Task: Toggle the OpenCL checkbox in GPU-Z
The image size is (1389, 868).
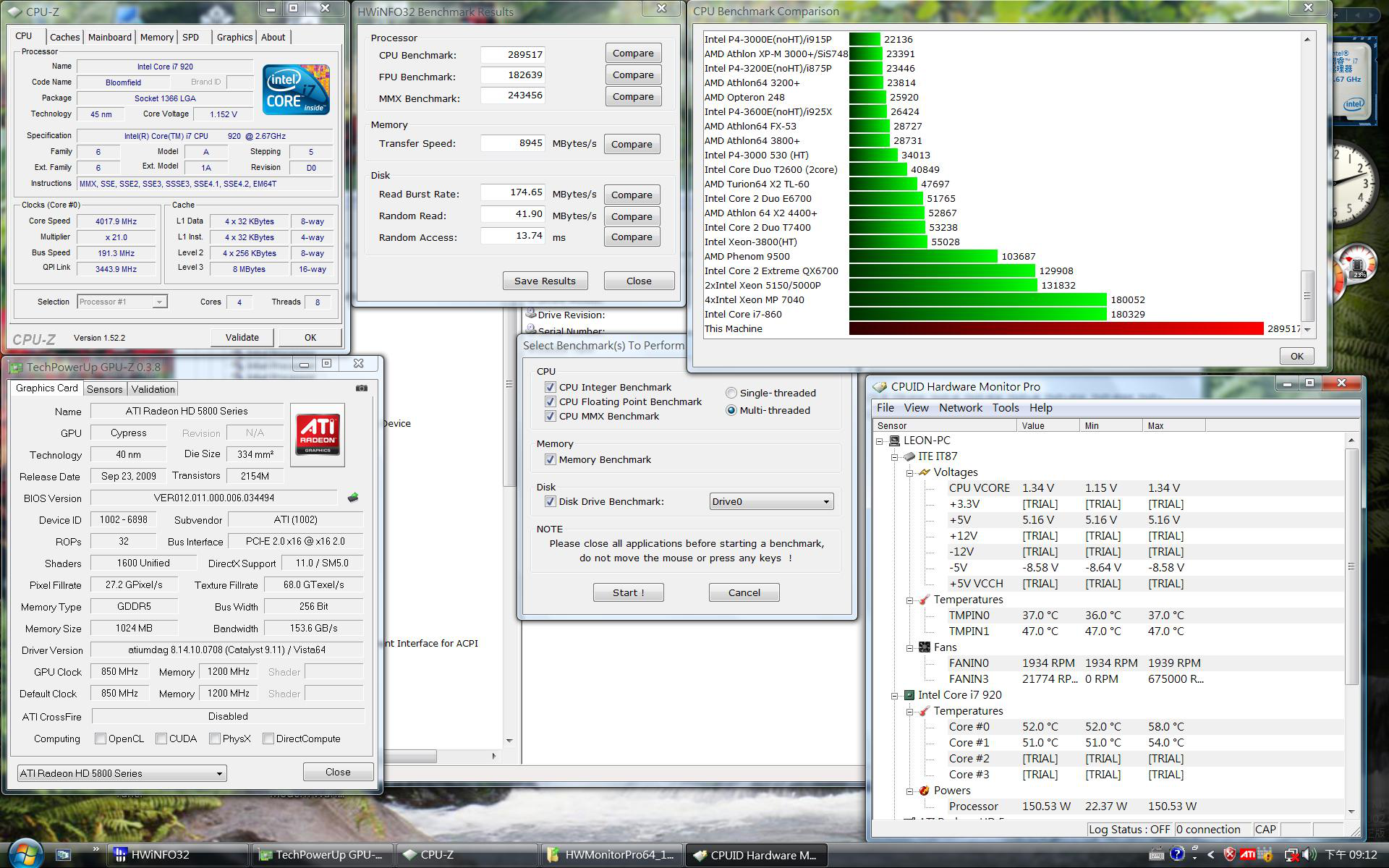Action: tap(101, 739)
